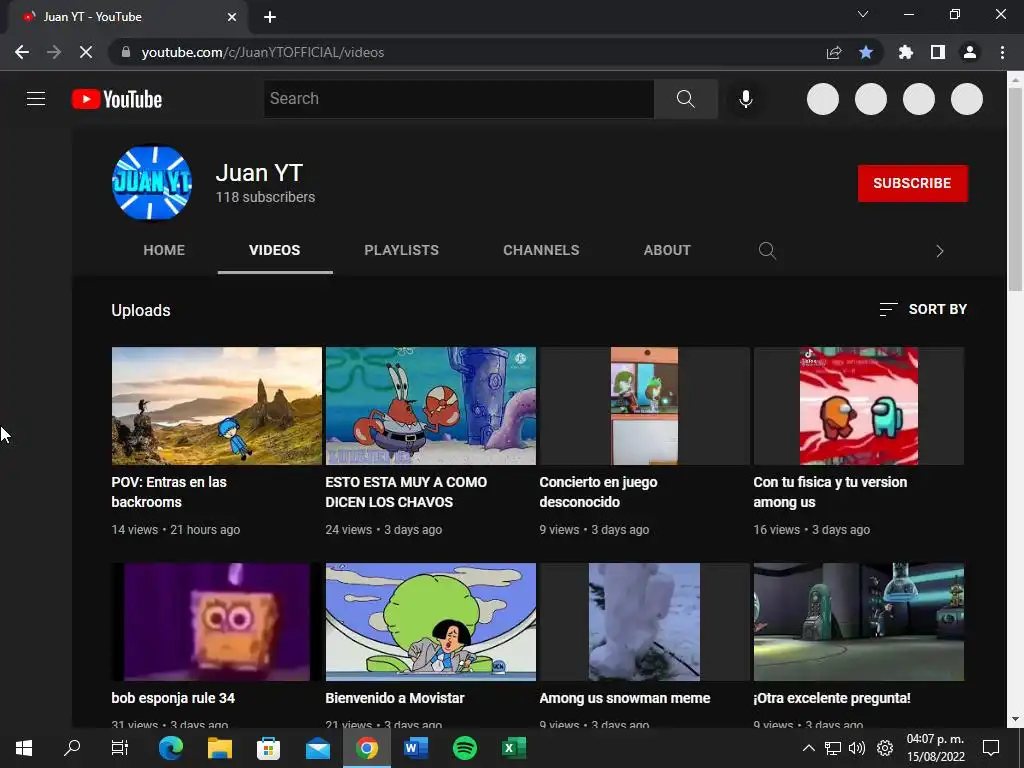Switch to the VIDEOS channel tab

coord(275,250)
